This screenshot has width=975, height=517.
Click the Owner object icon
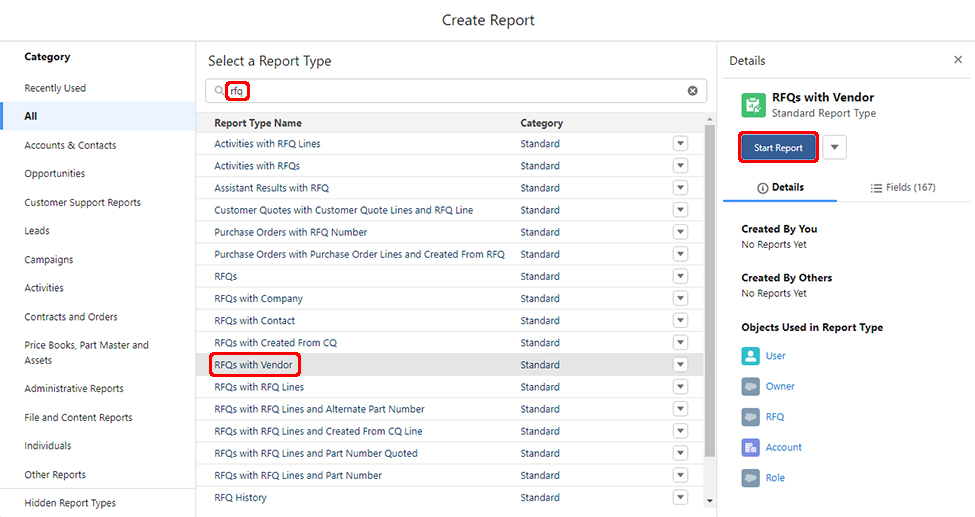coord(751,386)
